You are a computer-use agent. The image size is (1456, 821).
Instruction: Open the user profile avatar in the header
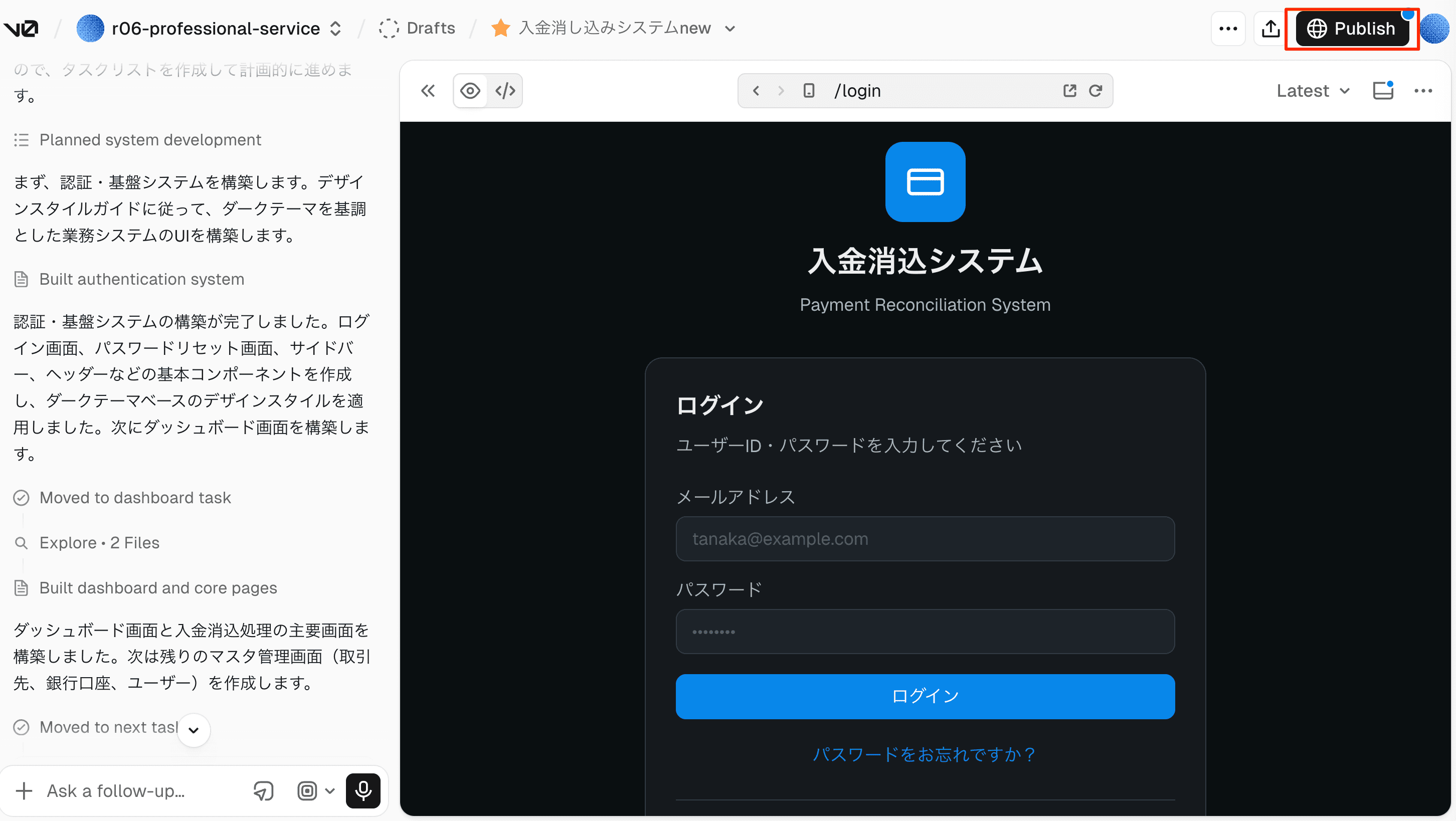(x=1434, y=28)
